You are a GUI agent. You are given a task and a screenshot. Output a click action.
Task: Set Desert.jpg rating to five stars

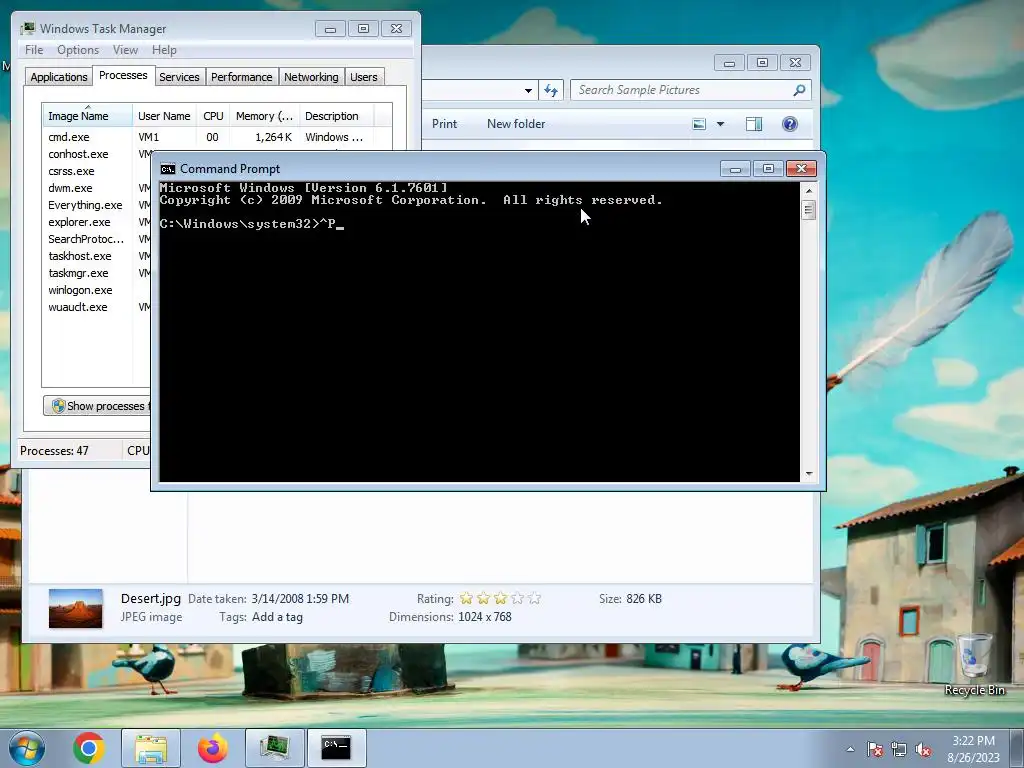[x=534, y=598]
